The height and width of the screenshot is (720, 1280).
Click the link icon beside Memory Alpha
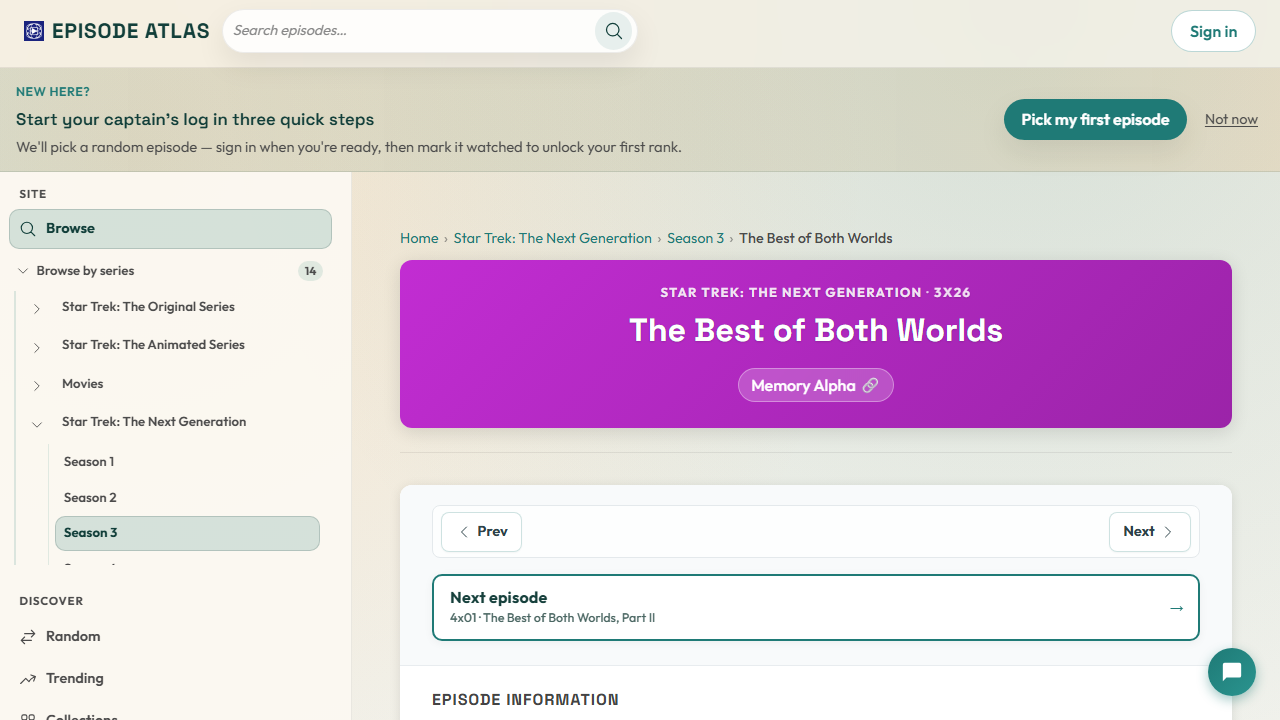[870, 385]
